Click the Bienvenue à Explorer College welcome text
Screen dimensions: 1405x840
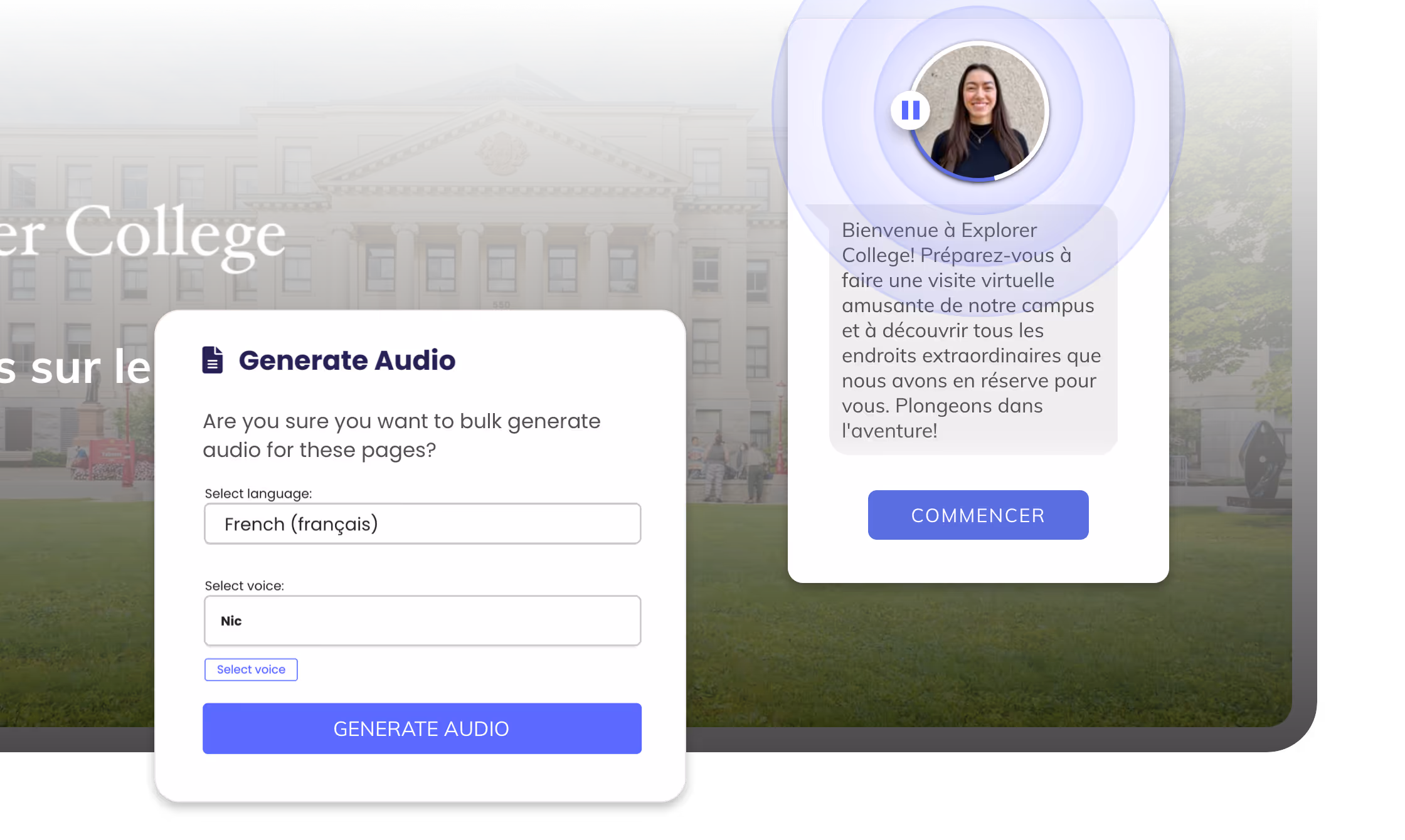[971, 330]
